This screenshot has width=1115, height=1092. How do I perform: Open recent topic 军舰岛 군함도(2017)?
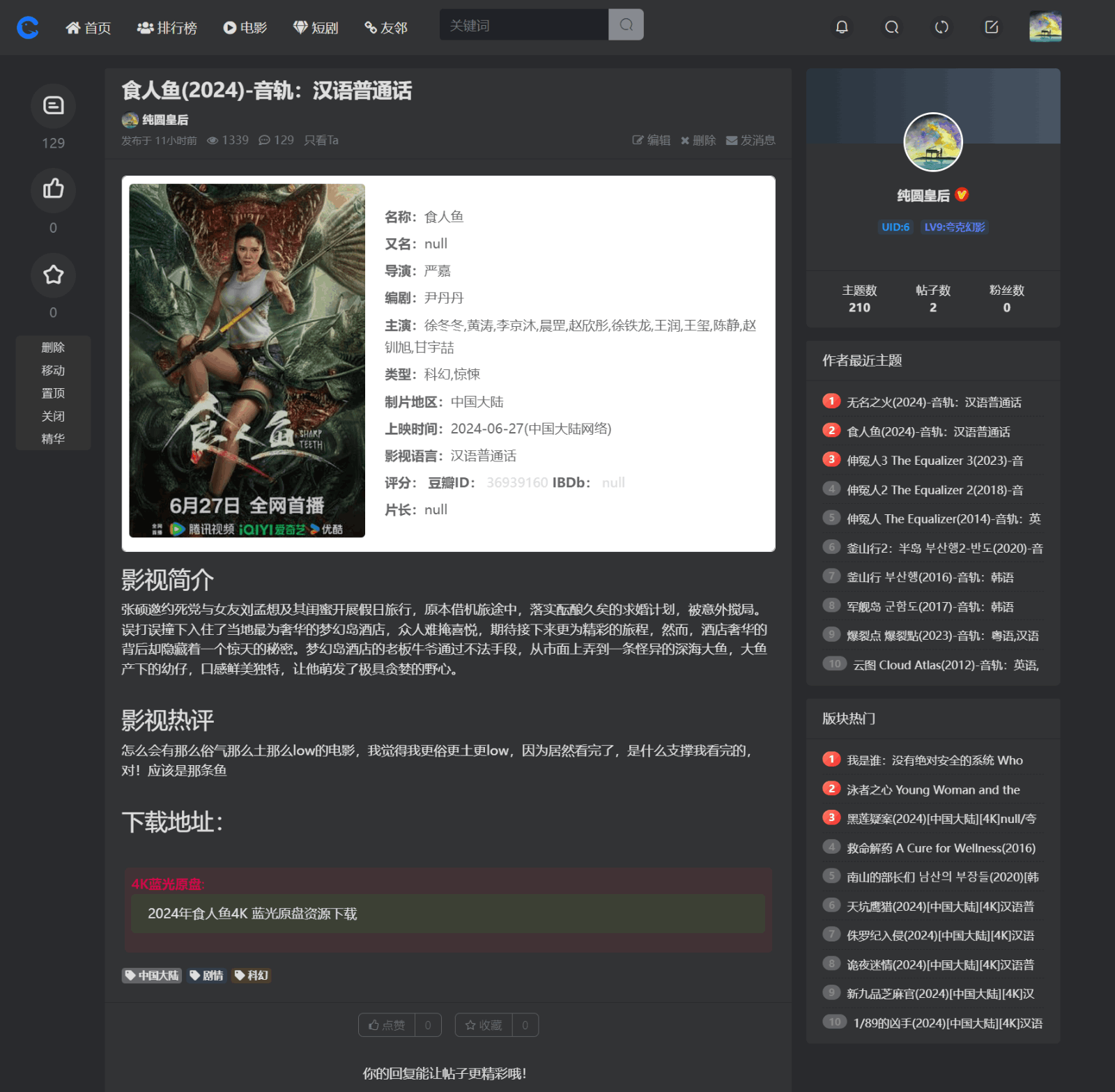coord(930,607)
